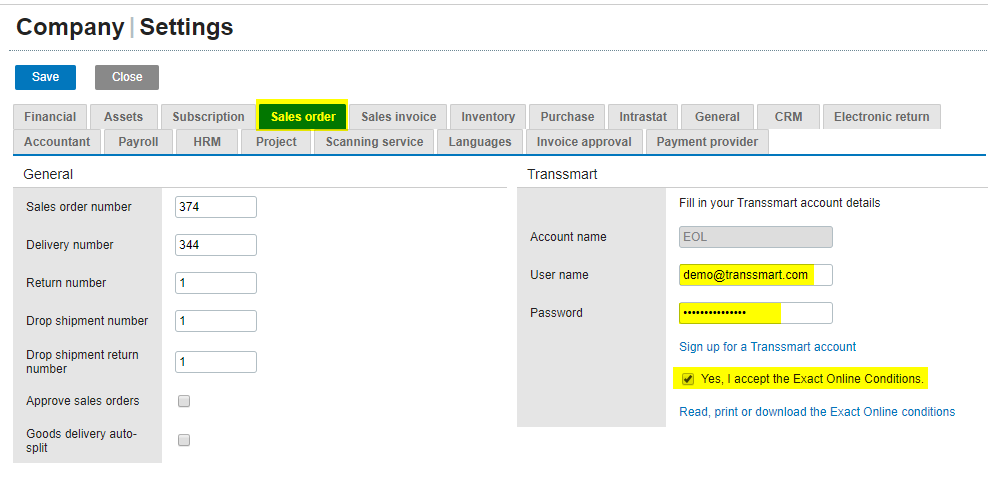Toggle the Goods delivery auto-split checkbox
The width and height of the screenshot is (988, 480).
(184, 440)
